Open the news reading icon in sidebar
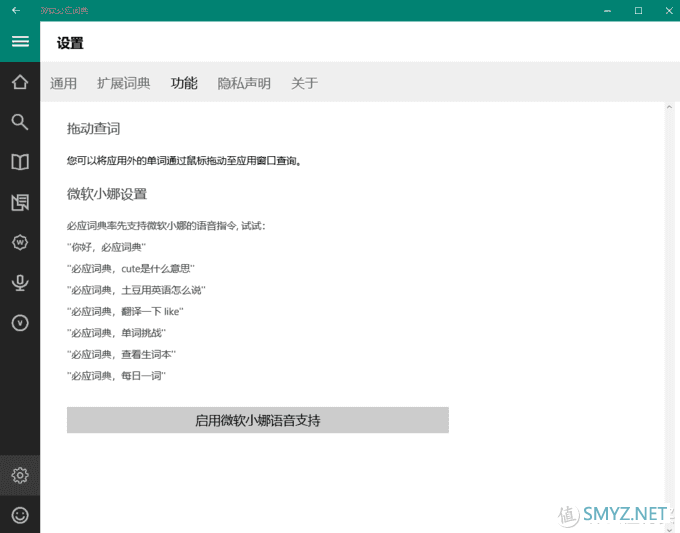 pos(20,202)
